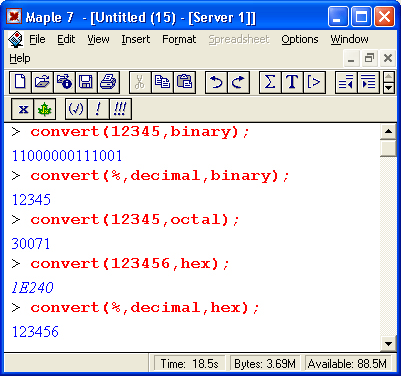Open the Help menu
The height and width of the screenshot is (376, 401).
pyautogui.click(x=20, y=59)
